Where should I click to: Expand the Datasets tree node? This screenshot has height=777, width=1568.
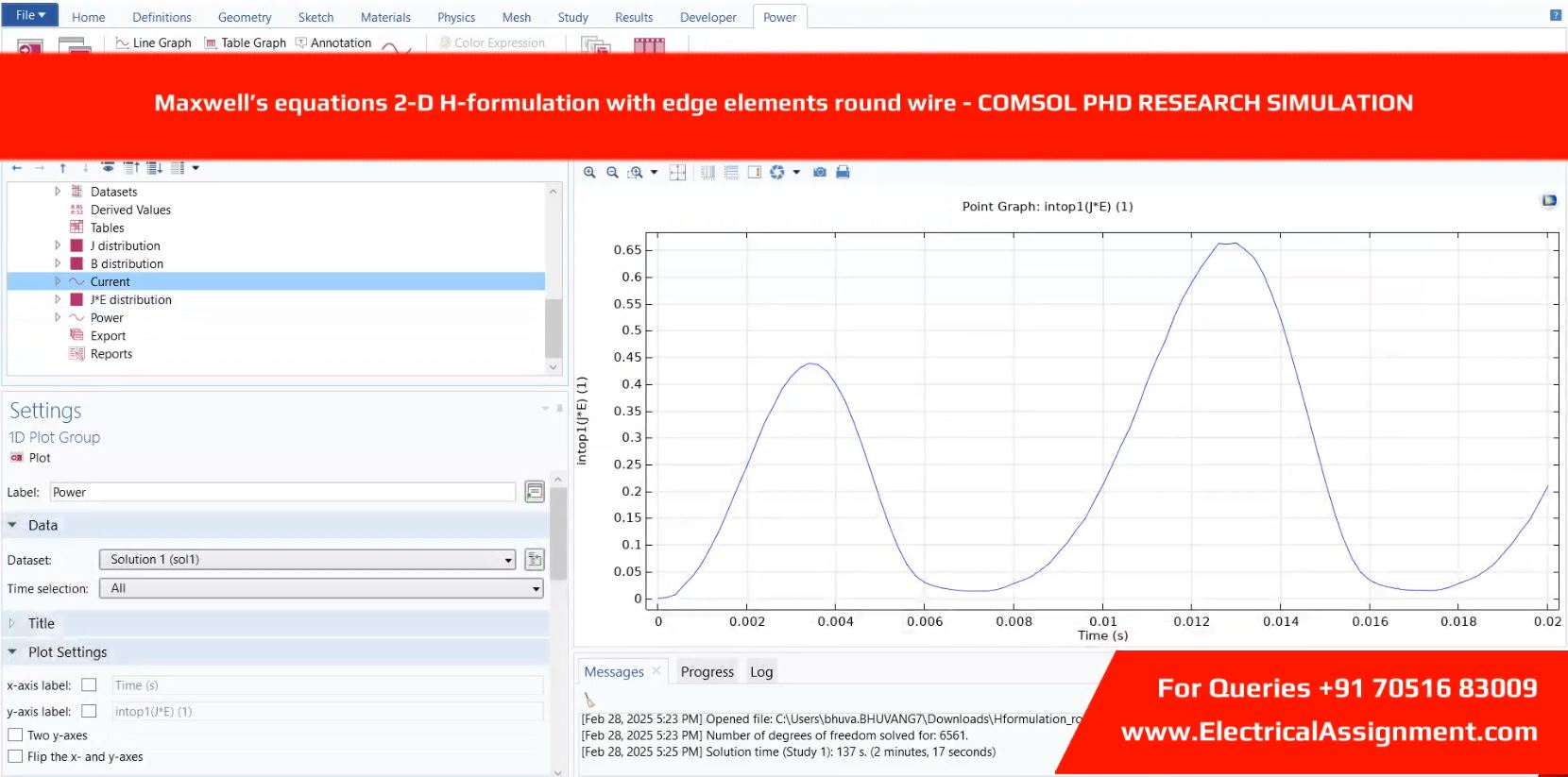(58, 191)
